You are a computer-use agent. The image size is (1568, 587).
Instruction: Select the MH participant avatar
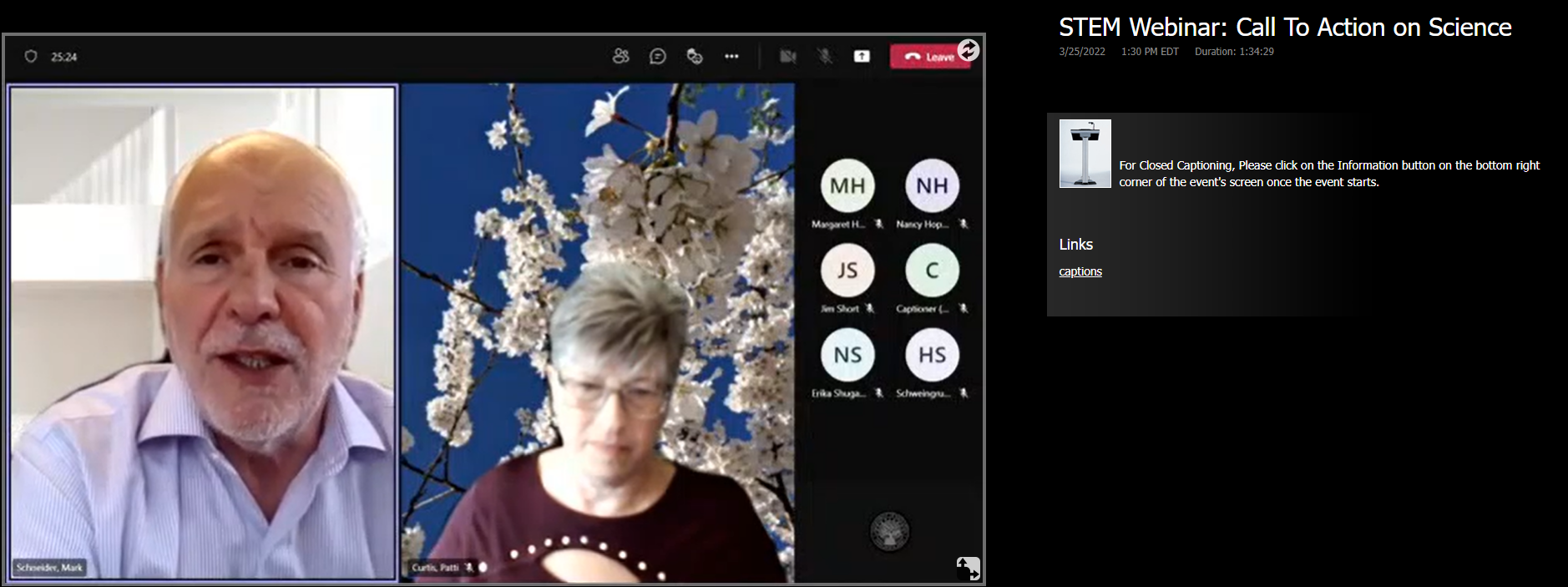tap(847, 185)
